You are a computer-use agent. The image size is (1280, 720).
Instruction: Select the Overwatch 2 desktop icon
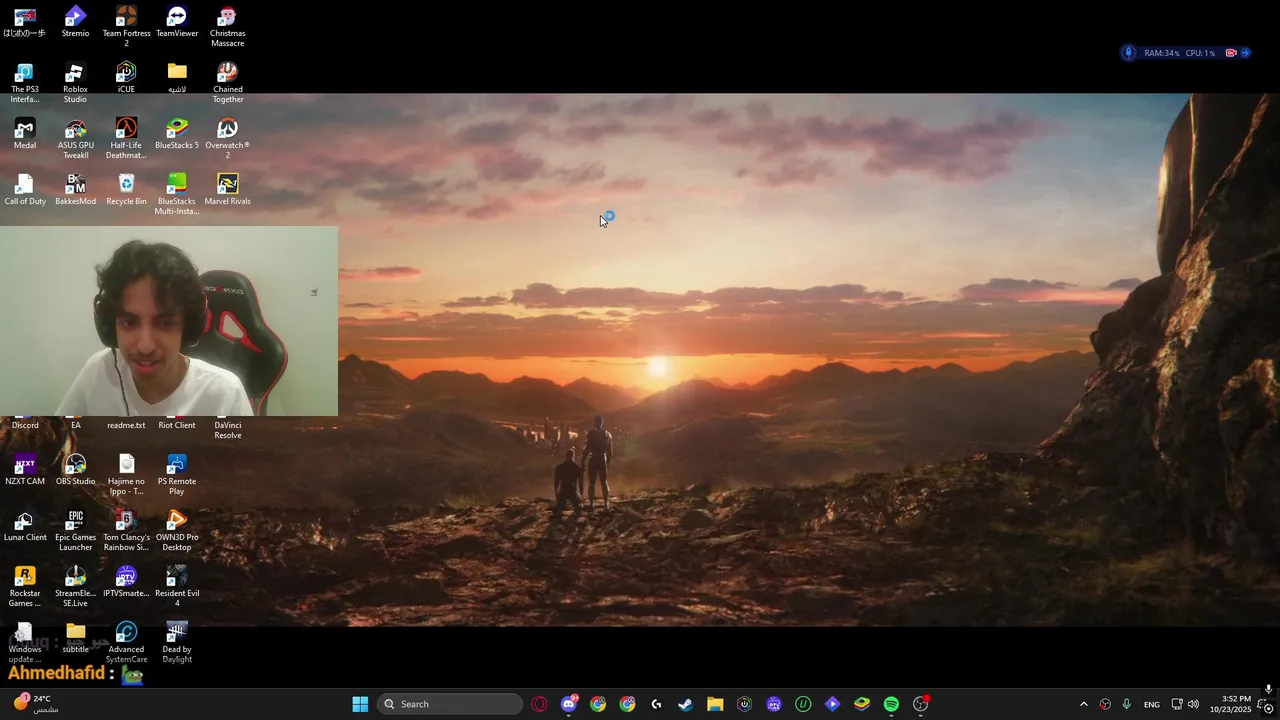point(227,138)
